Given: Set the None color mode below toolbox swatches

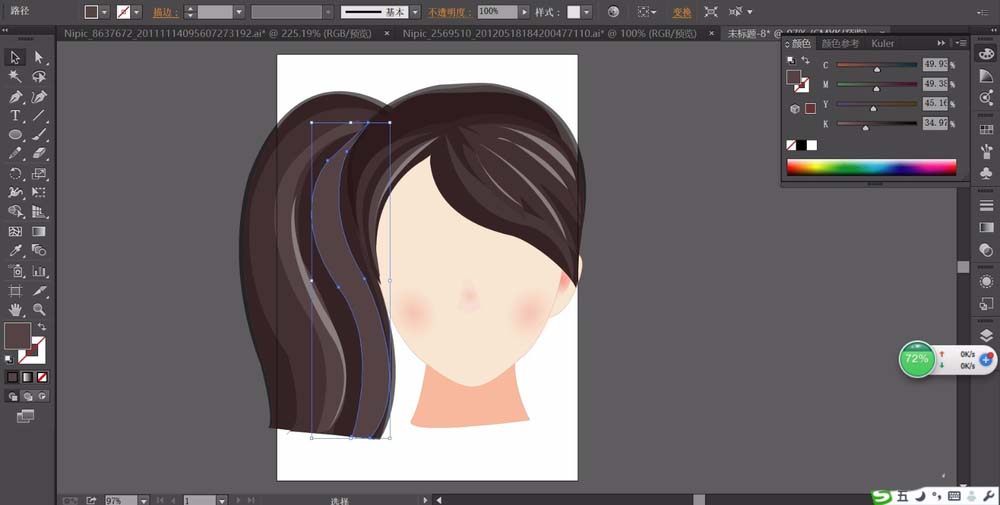Looking at the screenshot, I should (x=43, y=377).
